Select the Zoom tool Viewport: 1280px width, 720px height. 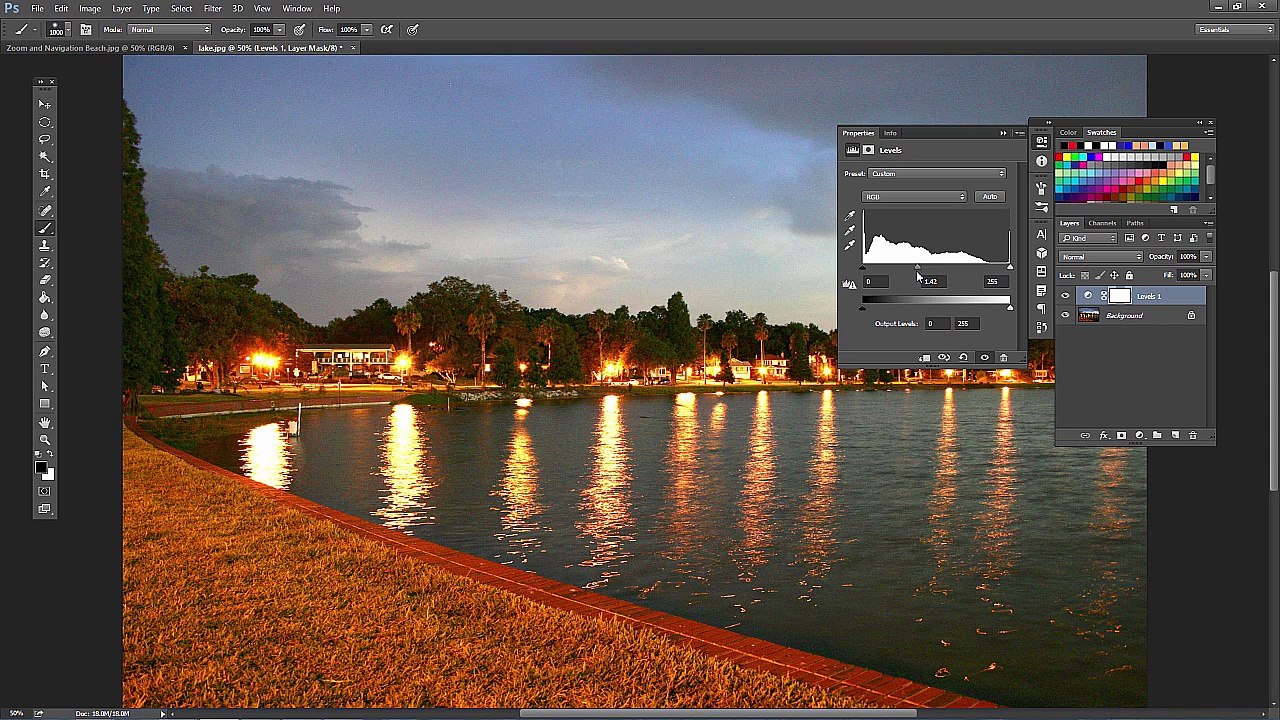click(45, 440)
